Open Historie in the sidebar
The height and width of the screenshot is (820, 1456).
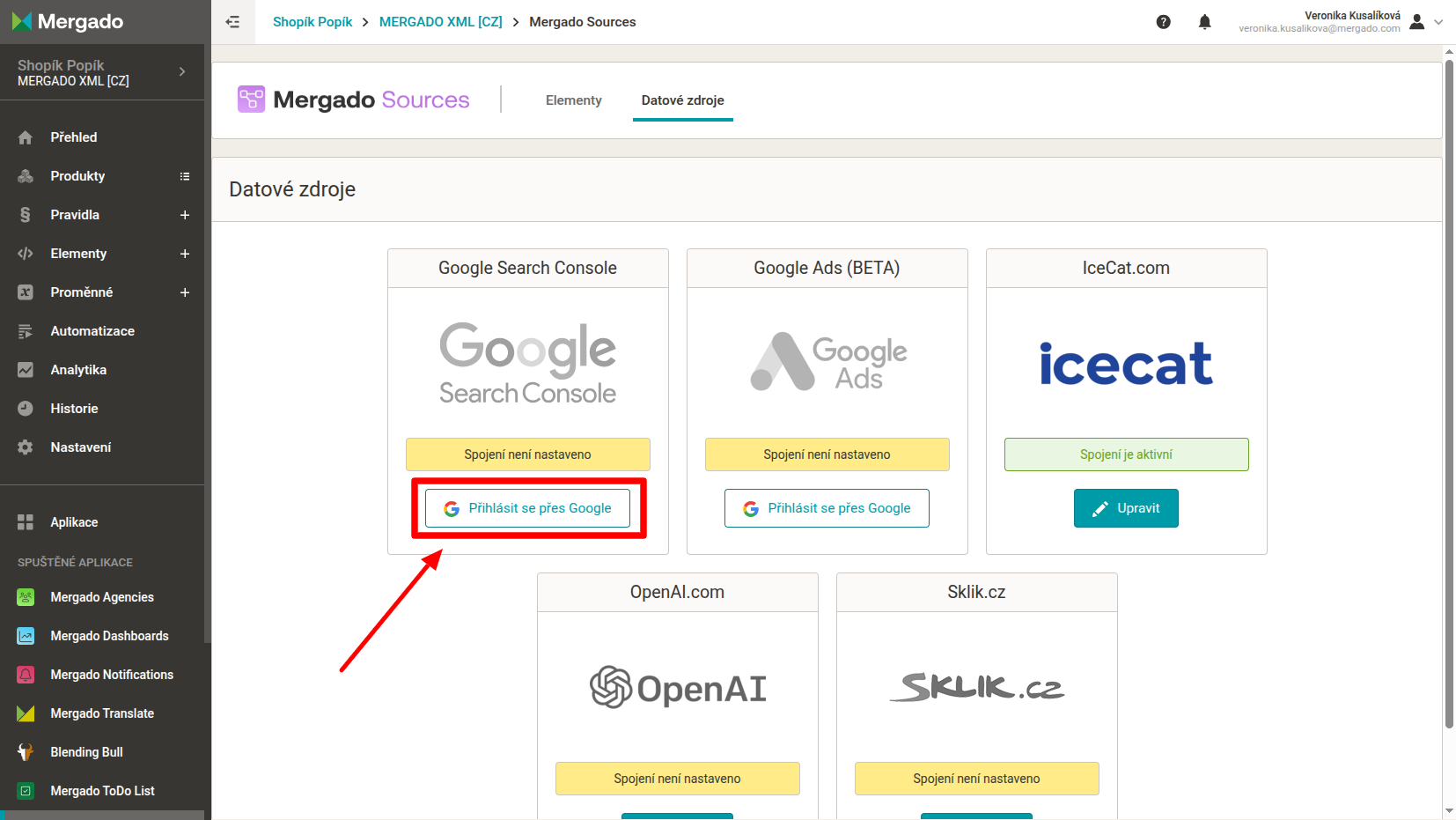coord(74,409)
